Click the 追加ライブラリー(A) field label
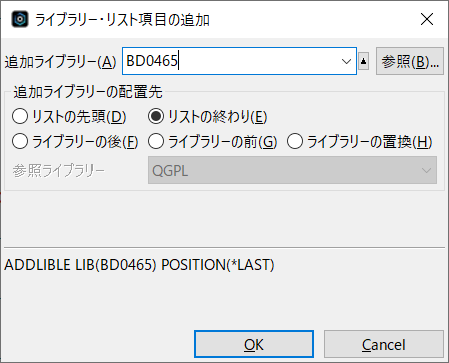This screenshot has height=363, width=449. click(60, 62)
